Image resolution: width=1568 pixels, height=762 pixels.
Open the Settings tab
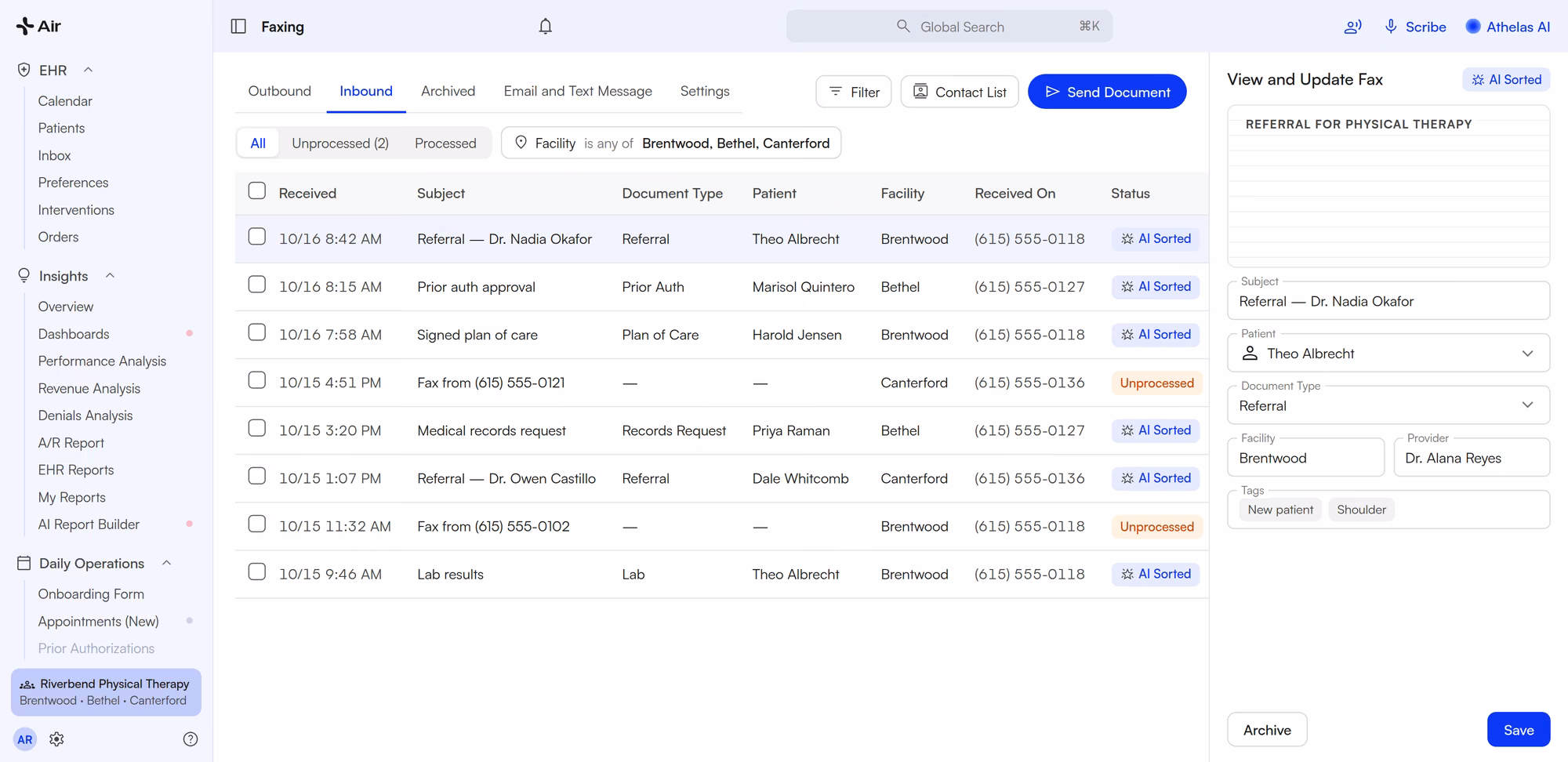705,91
